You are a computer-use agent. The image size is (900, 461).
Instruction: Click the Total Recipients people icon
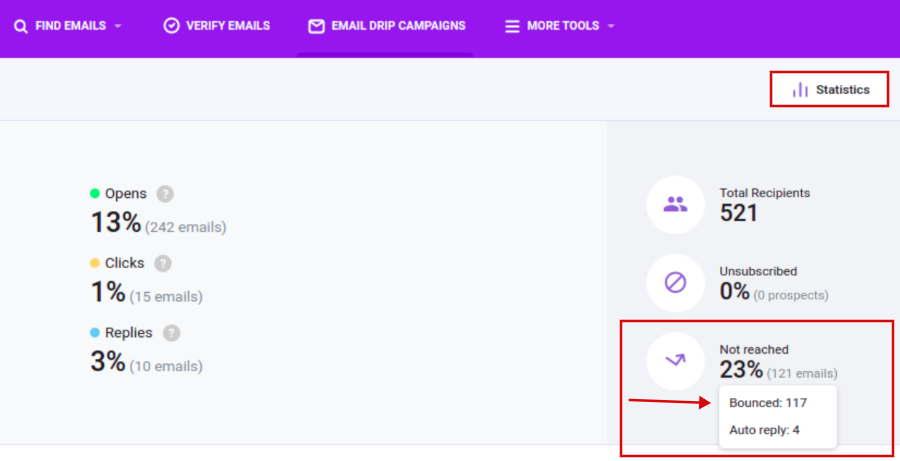[676, 204]
